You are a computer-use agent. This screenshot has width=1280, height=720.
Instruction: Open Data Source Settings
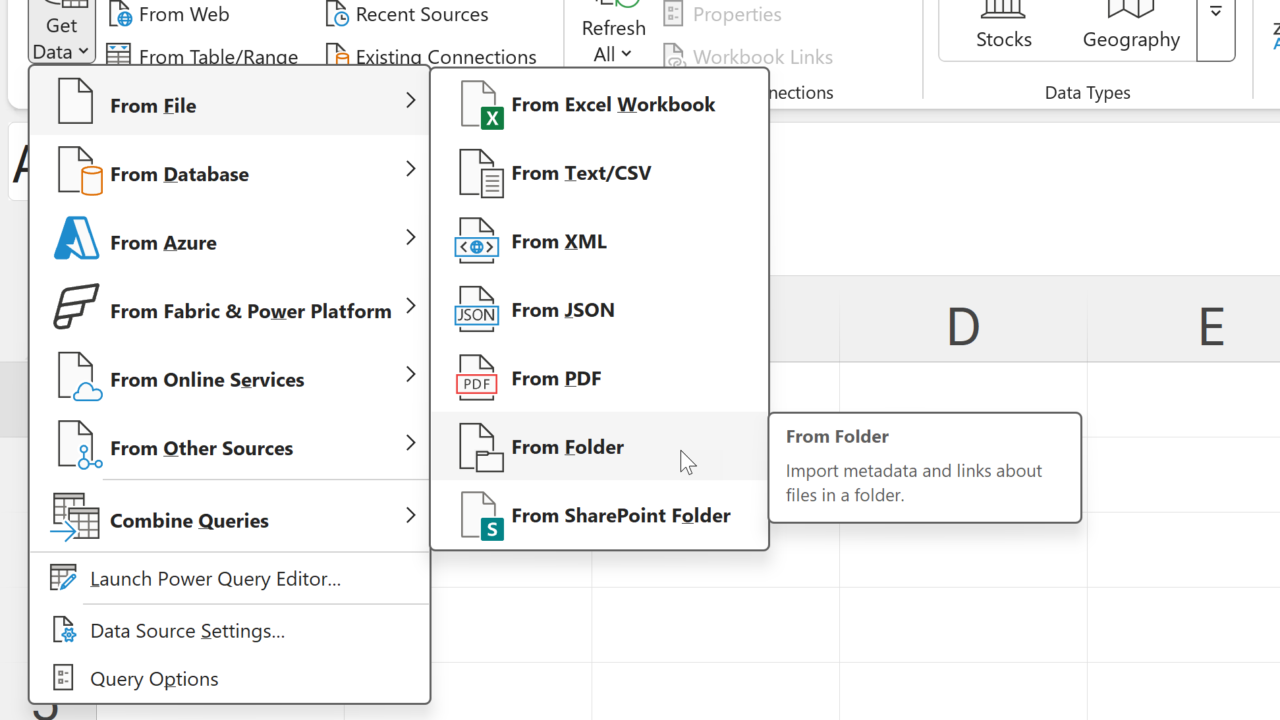[x=187, y=631]
